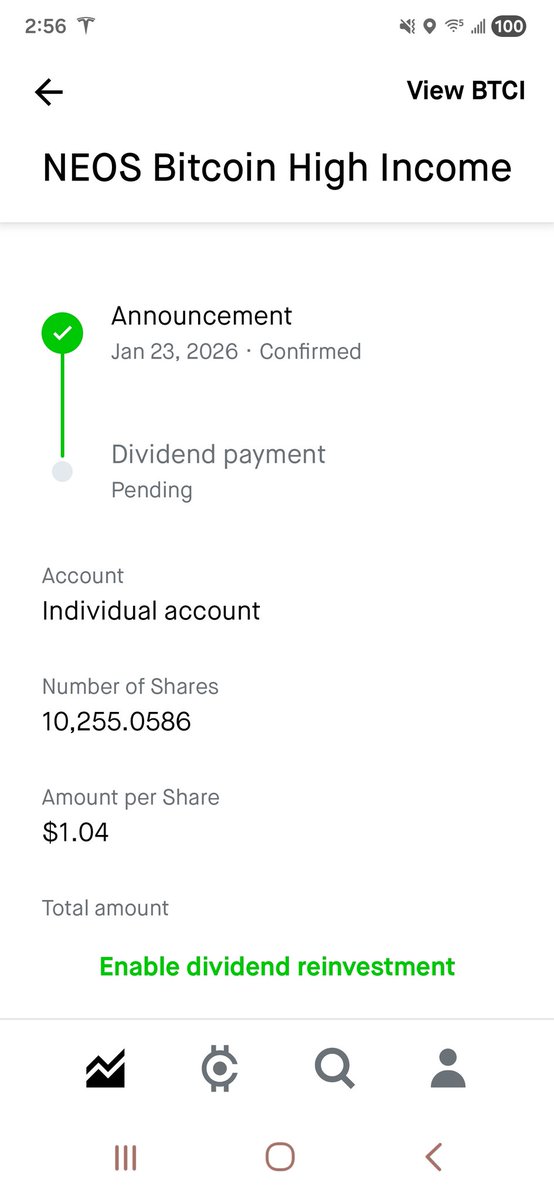The image size is (554, 1200).
Task: Tap the Dividend payment Pending step
Action: (x=218, y=471)
